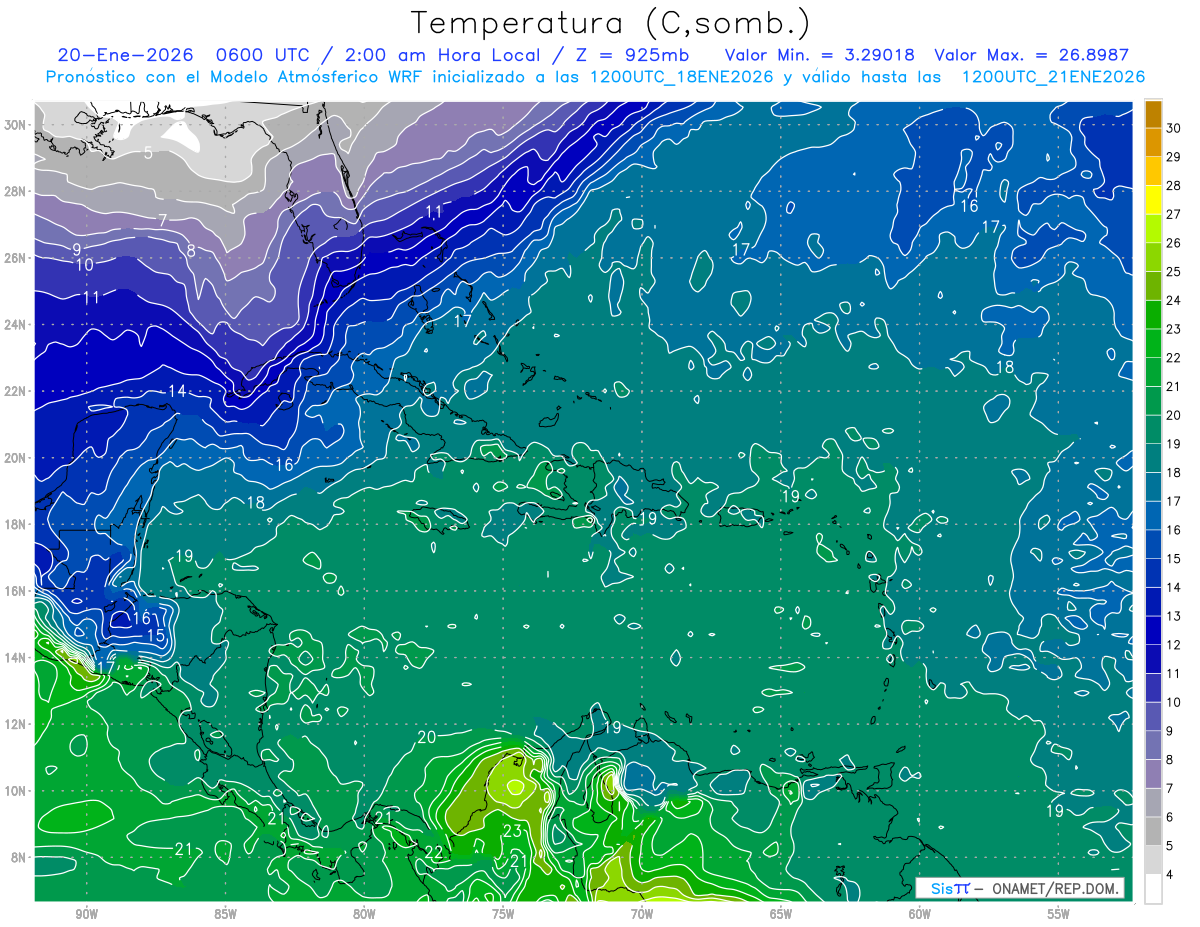This screenshot has height=927, width=1200.
Task: Click the '75W' longitude axis label
Action: point(503,914)
